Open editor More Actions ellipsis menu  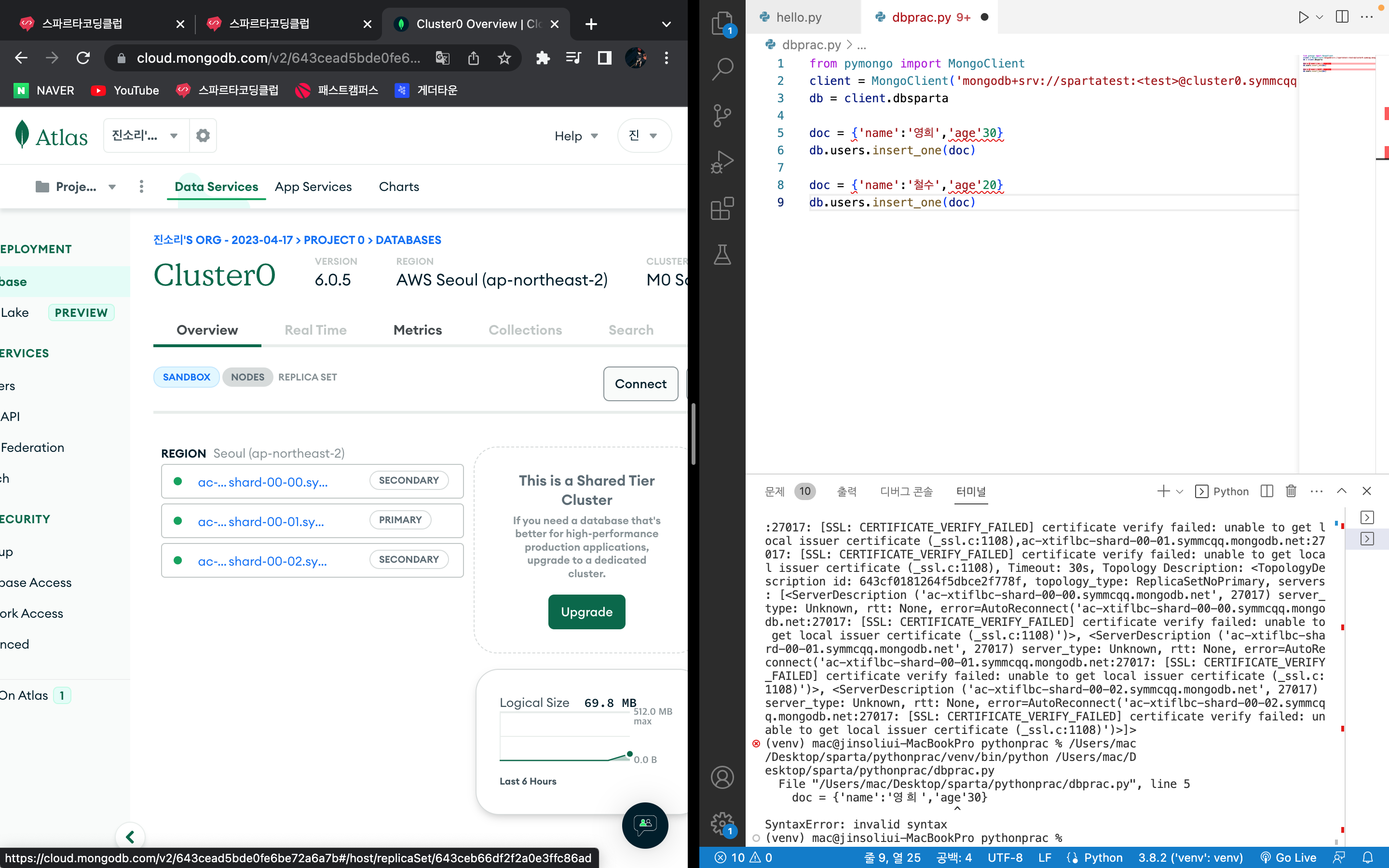pyautogui.click(x=1367, y=17)
